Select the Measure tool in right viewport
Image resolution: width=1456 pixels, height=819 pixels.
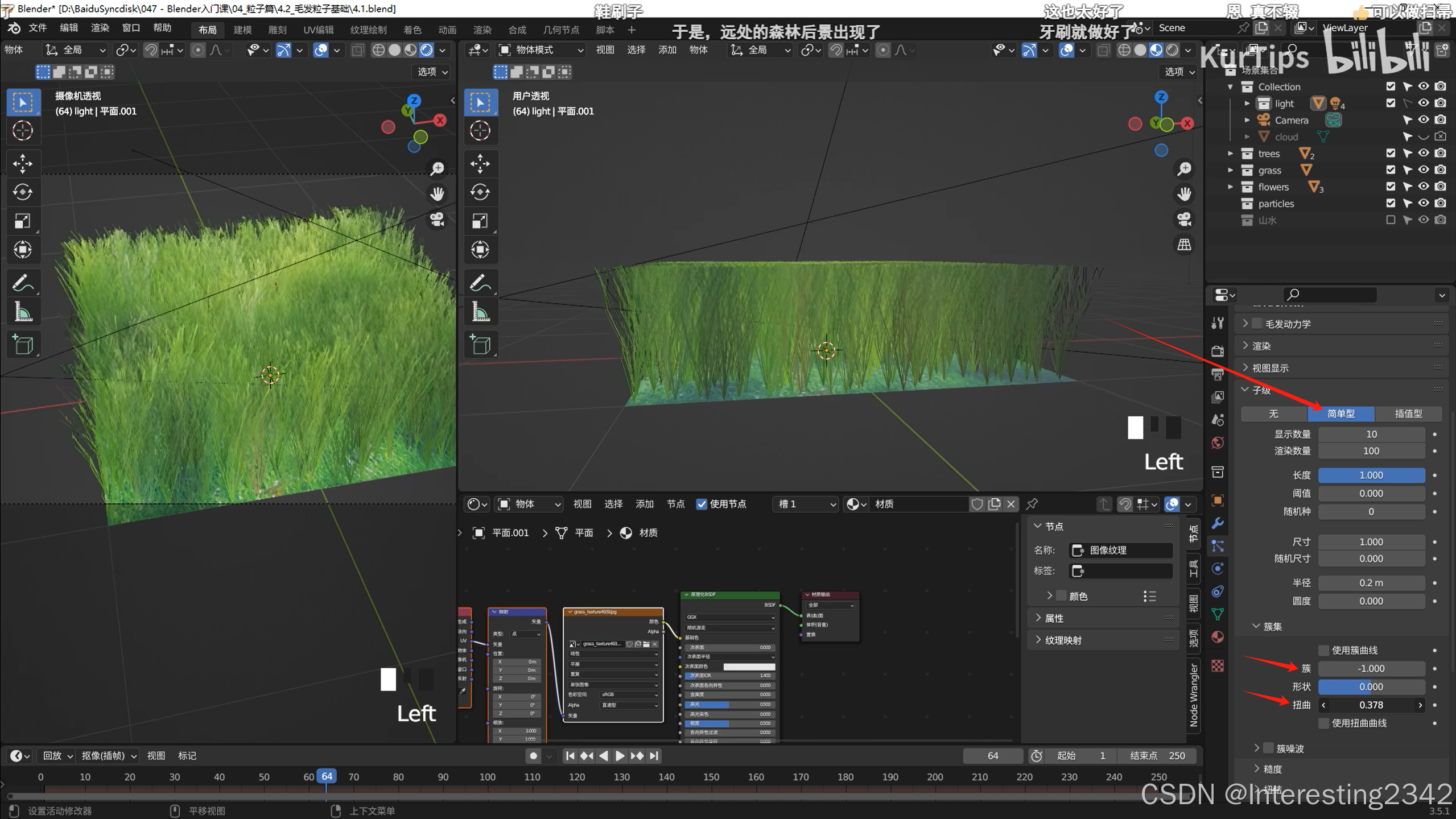pyautogui.click(x=480, y=312)
